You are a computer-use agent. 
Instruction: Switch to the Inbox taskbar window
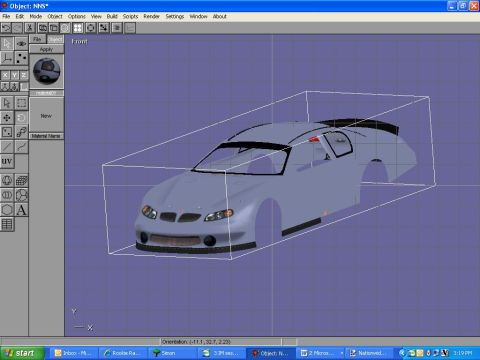pos(73,353)
